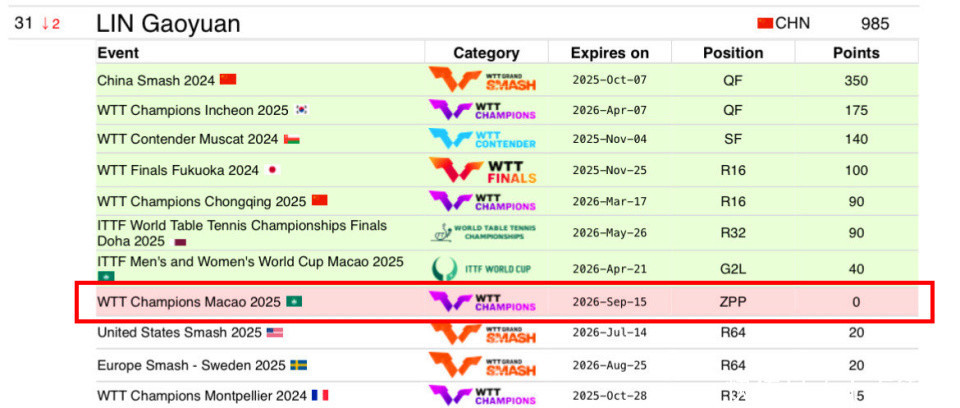
Task: Click WTT Contender logo in Muscat row
Action: coord(482,139)
